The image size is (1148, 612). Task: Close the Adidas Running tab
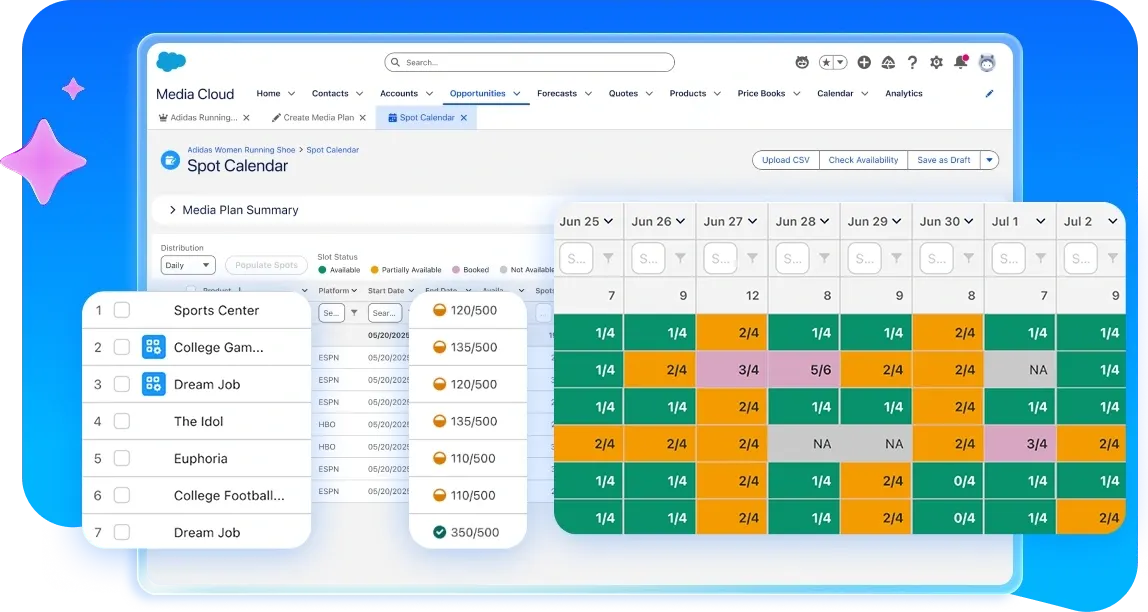tap(247, 118)
